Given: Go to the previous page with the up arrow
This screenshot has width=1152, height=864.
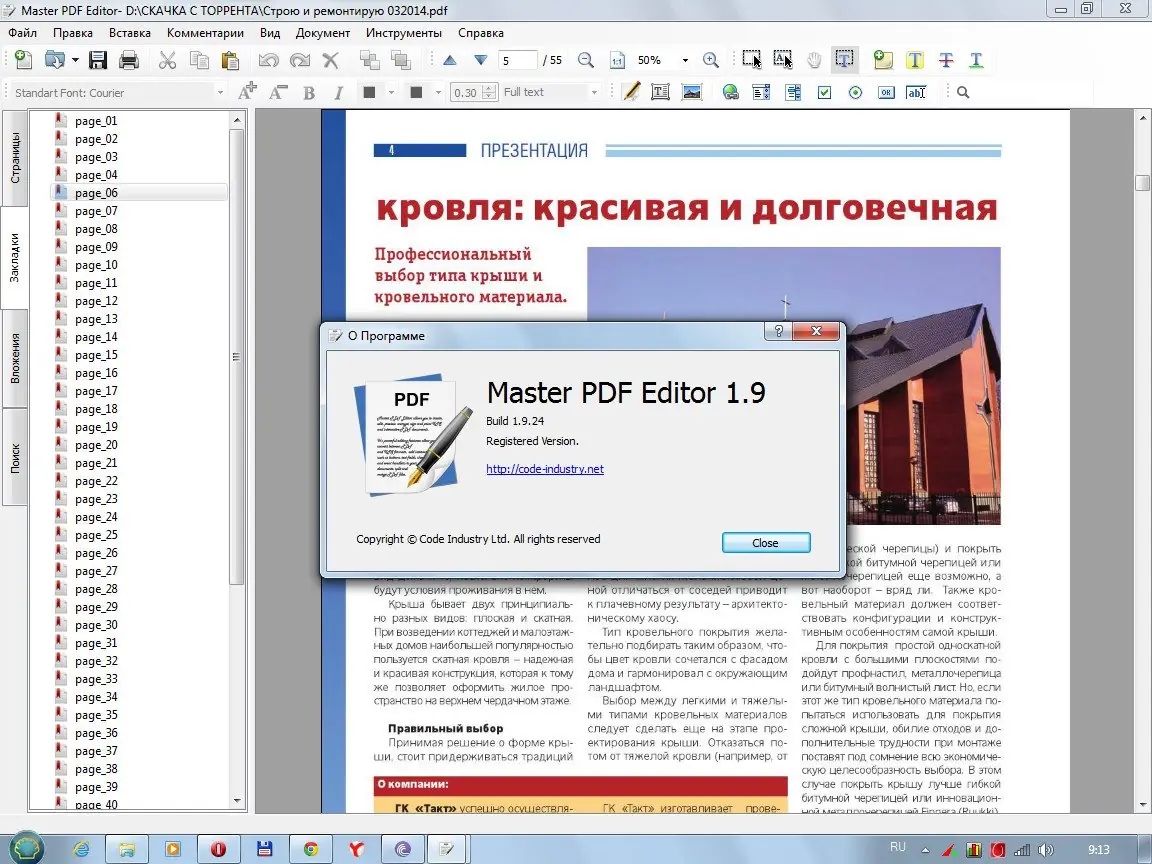Looking at the screenshot, I should 450,60.
